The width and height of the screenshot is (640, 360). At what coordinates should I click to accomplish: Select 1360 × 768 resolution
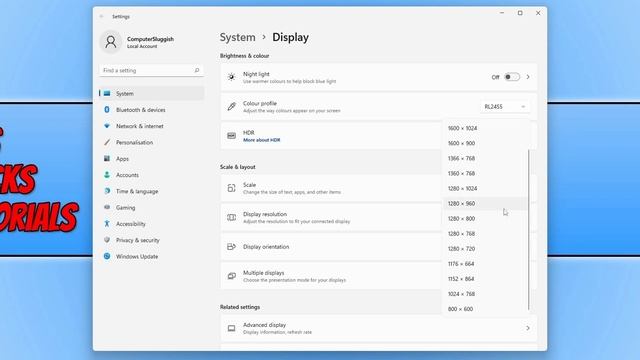(x=485, y=173)
